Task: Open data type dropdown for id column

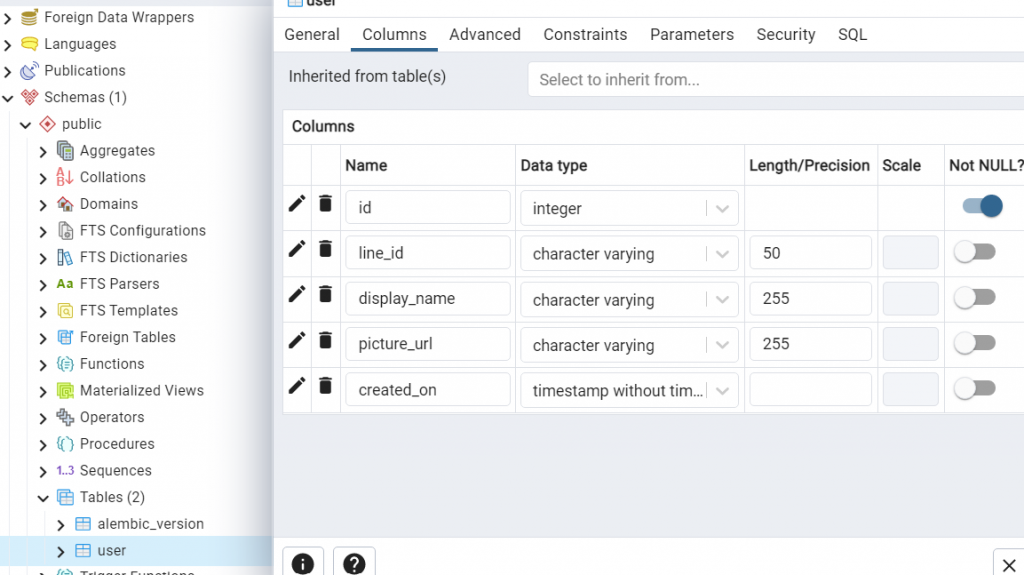Action: coord(722,209)
